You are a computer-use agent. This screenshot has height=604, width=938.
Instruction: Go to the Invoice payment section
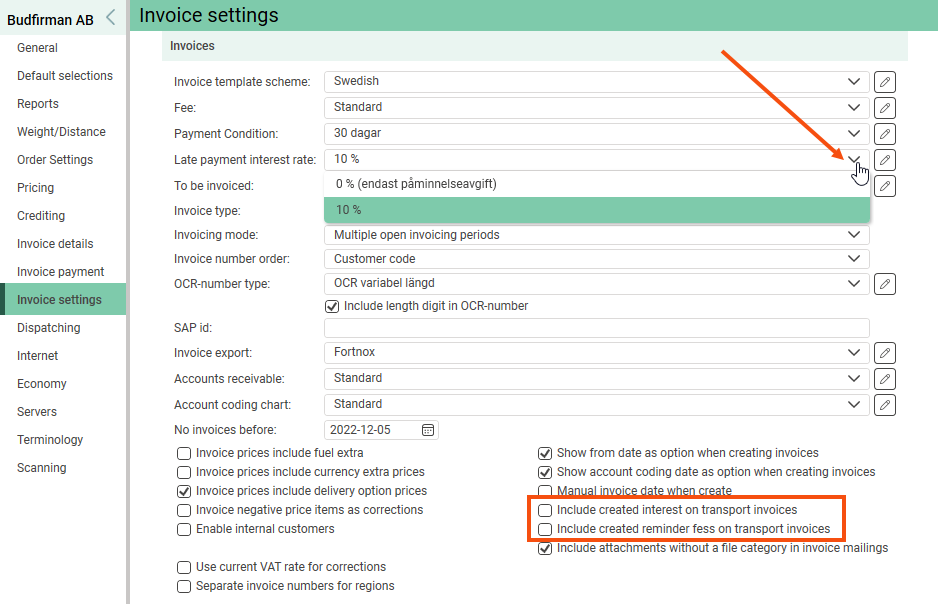tap(61, 272)
